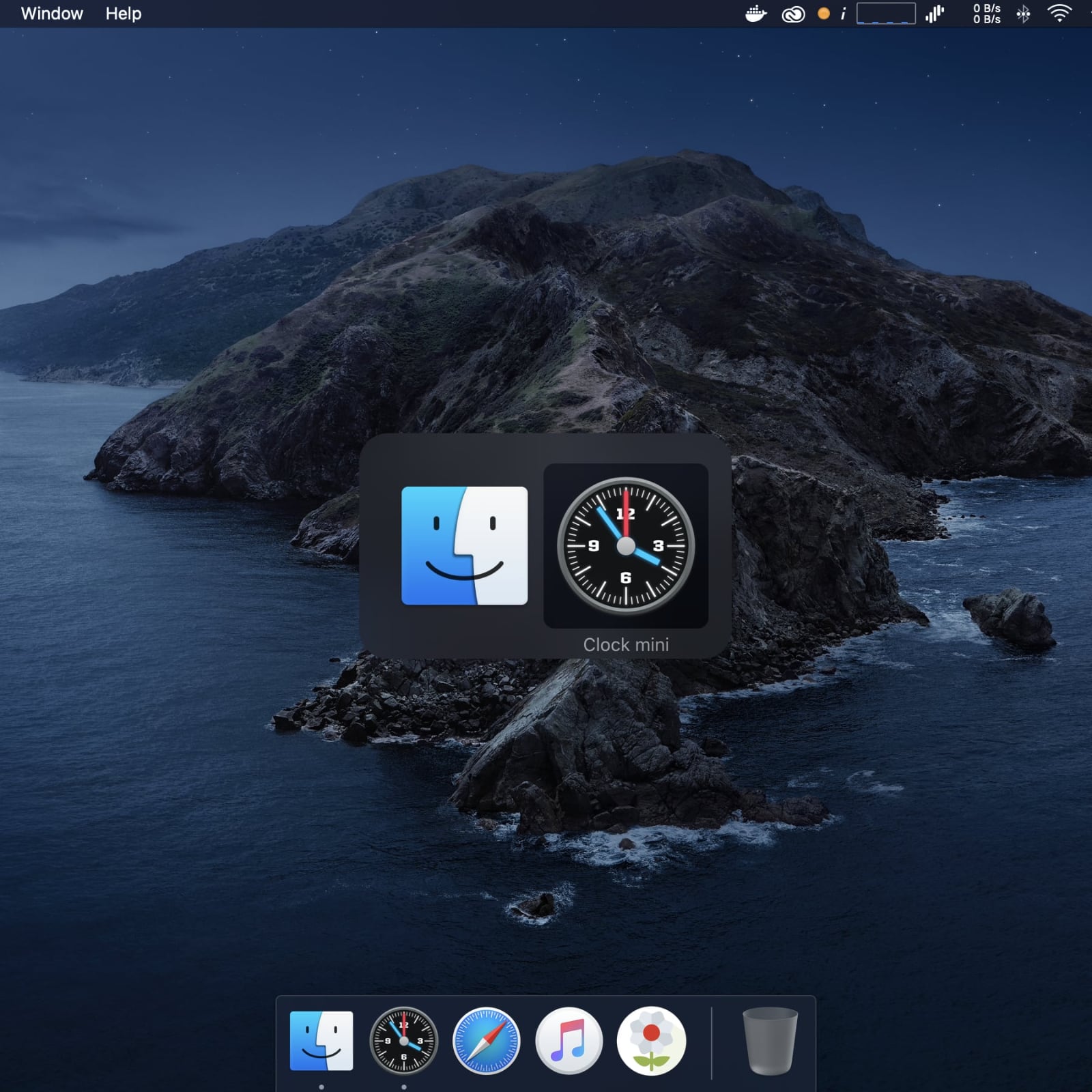Image resolution: width=1092 pixels, height=1092 pixels.
Task: Select Clock mini in the app switcher
Action: coord(626,546)
